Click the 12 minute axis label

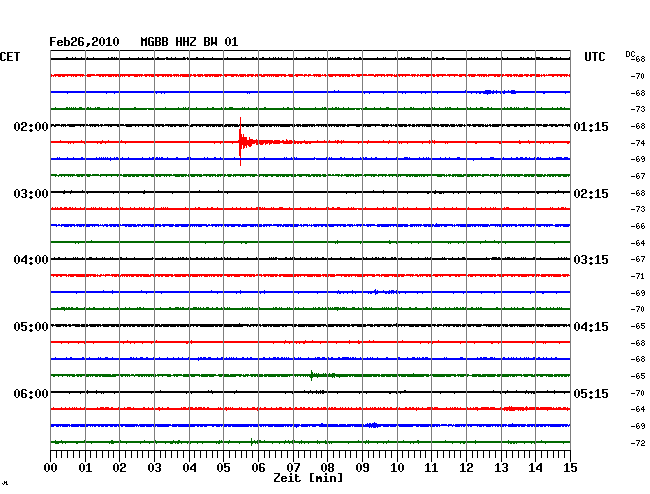[x=466, y=467]
